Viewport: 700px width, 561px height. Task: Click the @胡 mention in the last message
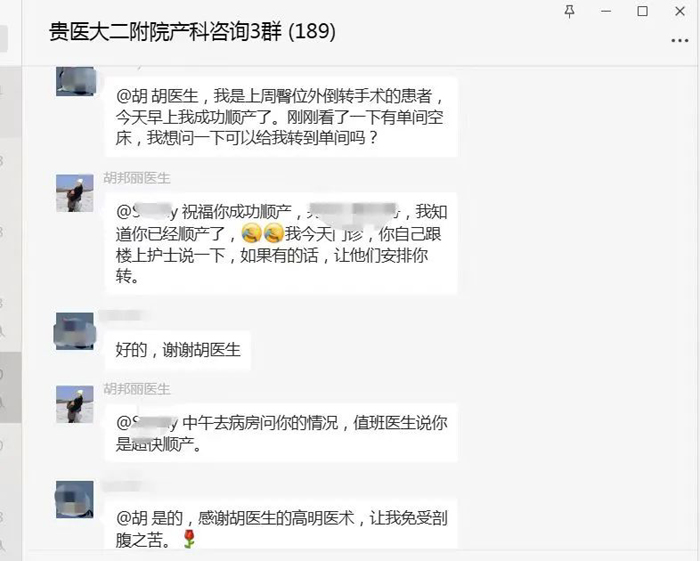tap(132, 518)
